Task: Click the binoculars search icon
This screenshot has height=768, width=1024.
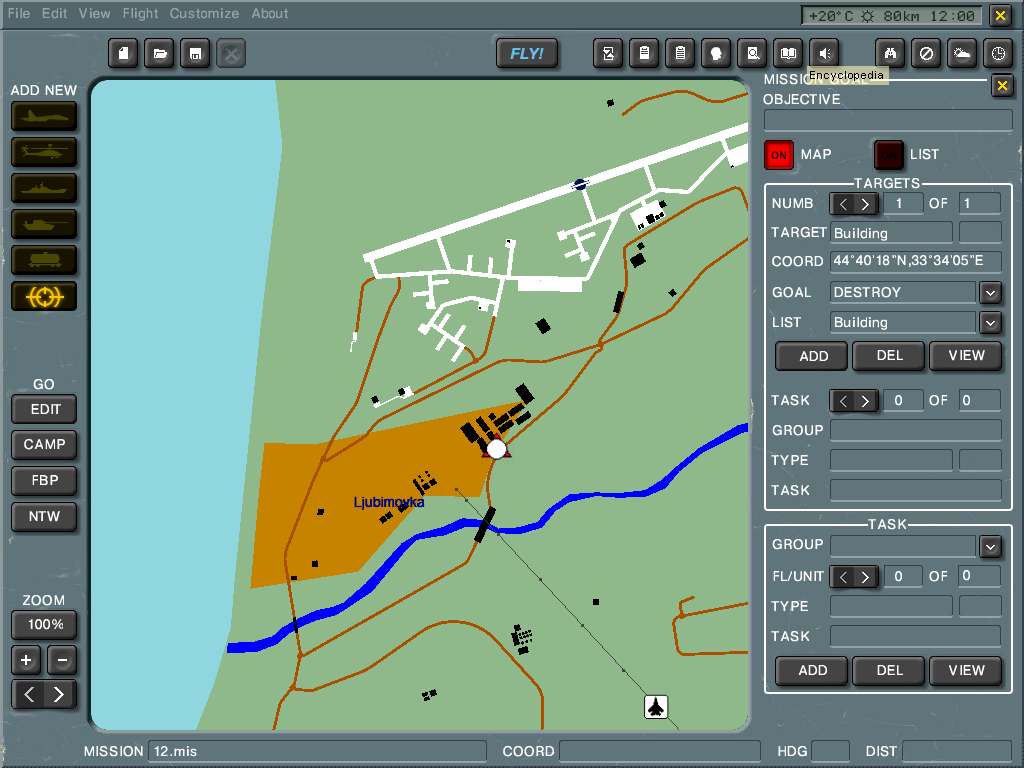Action: point(890,53)
